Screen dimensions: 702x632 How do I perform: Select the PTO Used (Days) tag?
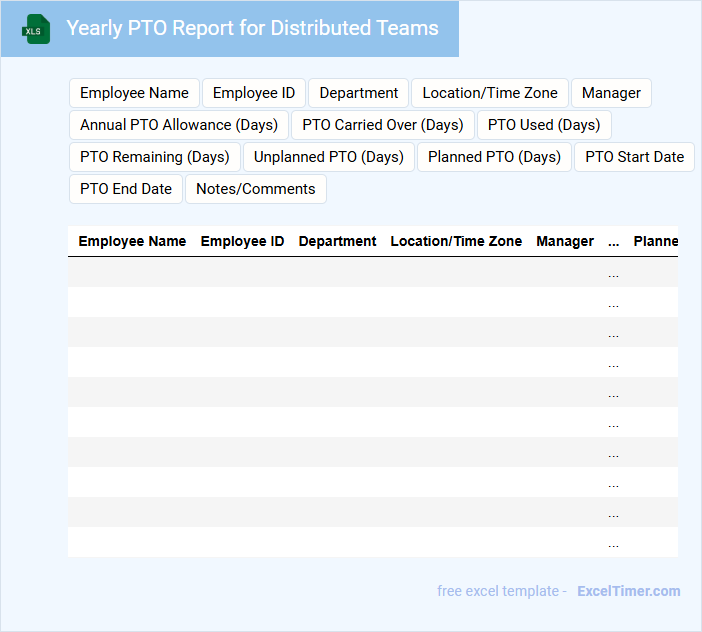click(544, 125)
